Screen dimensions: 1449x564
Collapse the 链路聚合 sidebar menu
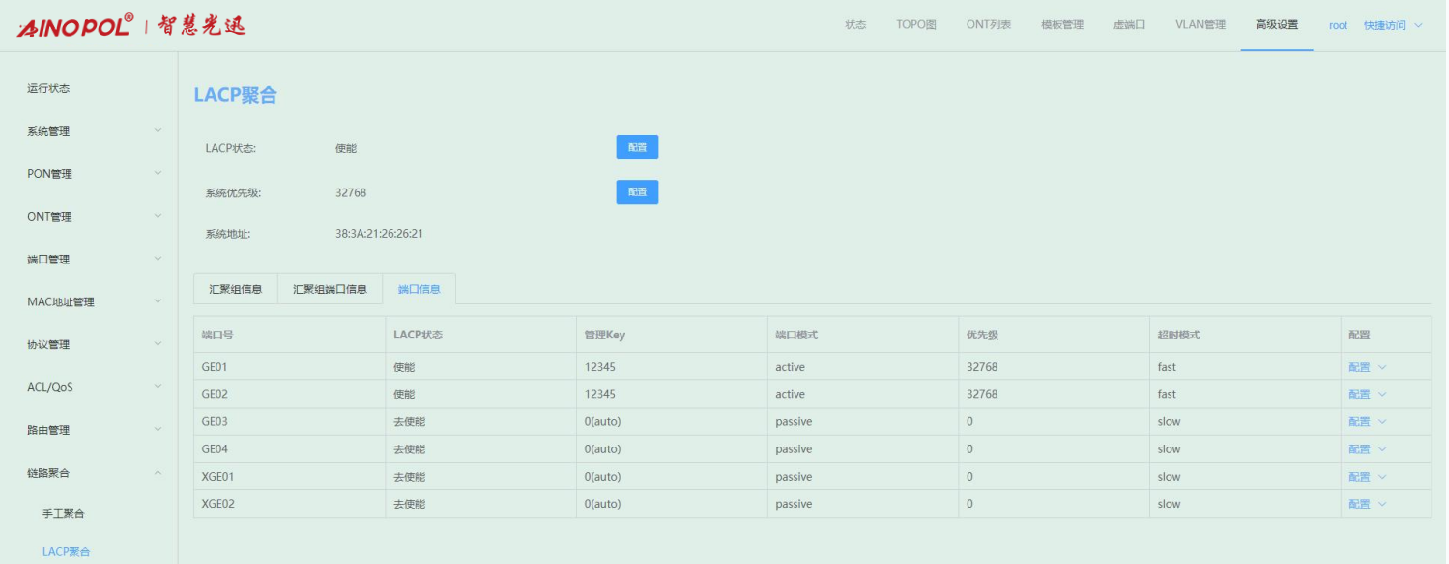pyautogui.click(x=90, y=473)
